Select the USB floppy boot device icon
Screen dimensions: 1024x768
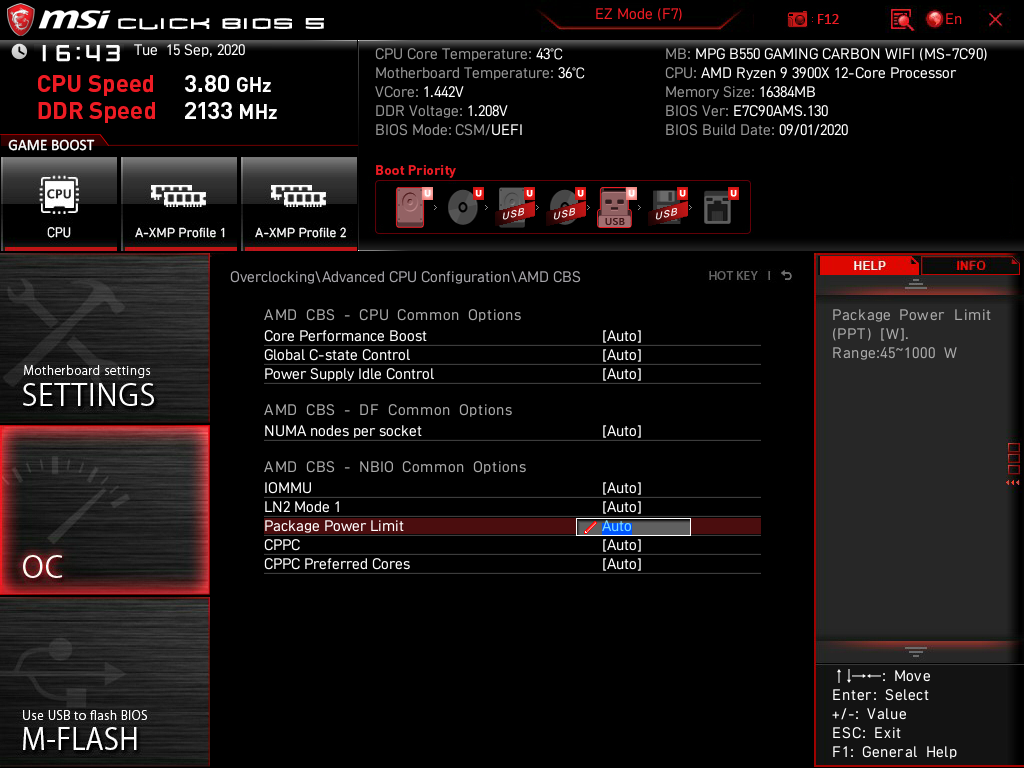point(667,207)
